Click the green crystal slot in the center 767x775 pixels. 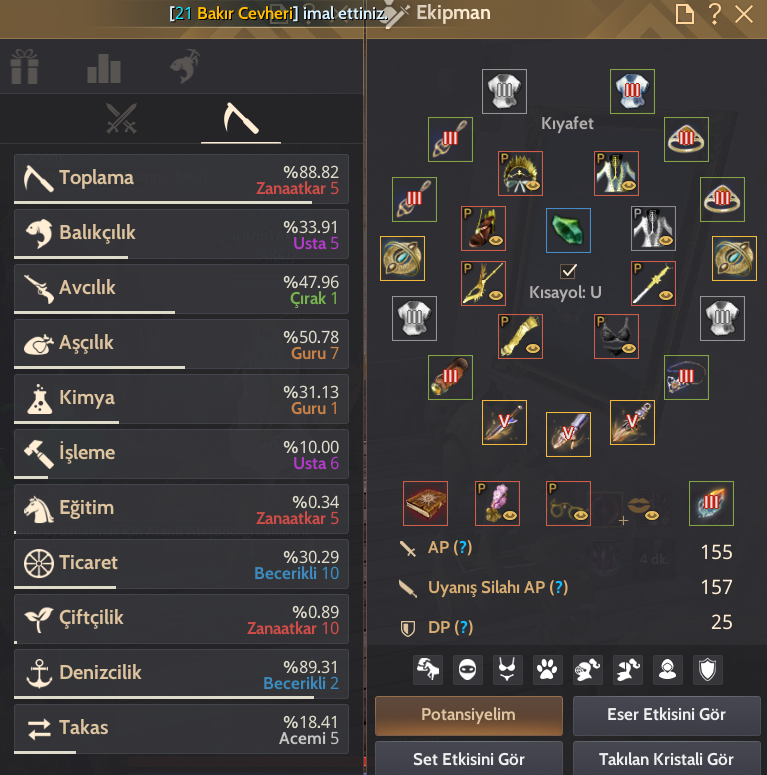point(568,230)
